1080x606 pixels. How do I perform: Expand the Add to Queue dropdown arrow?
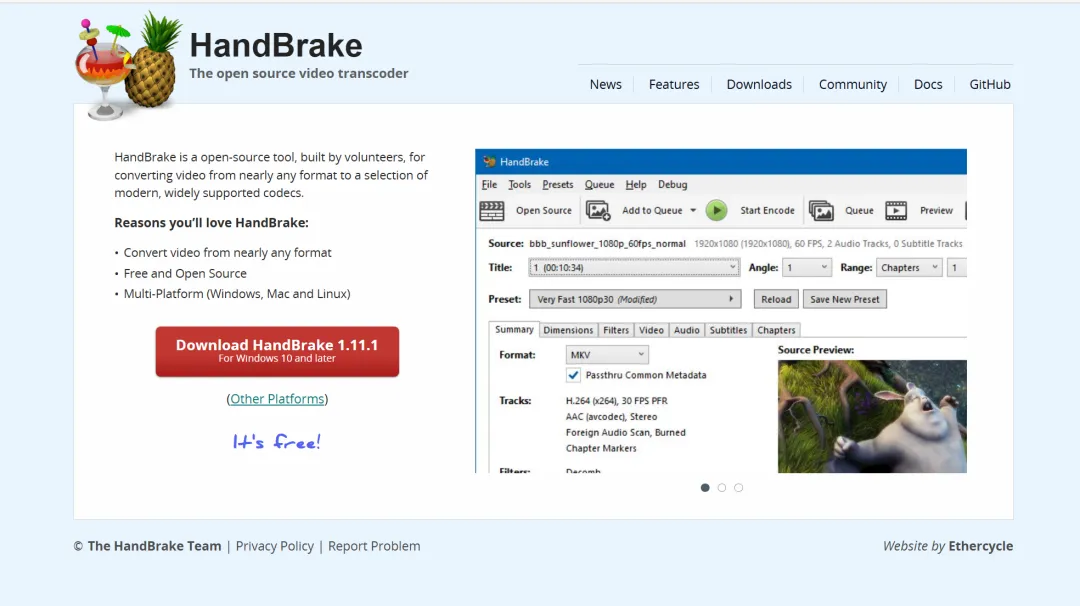(x=693, y=211)
